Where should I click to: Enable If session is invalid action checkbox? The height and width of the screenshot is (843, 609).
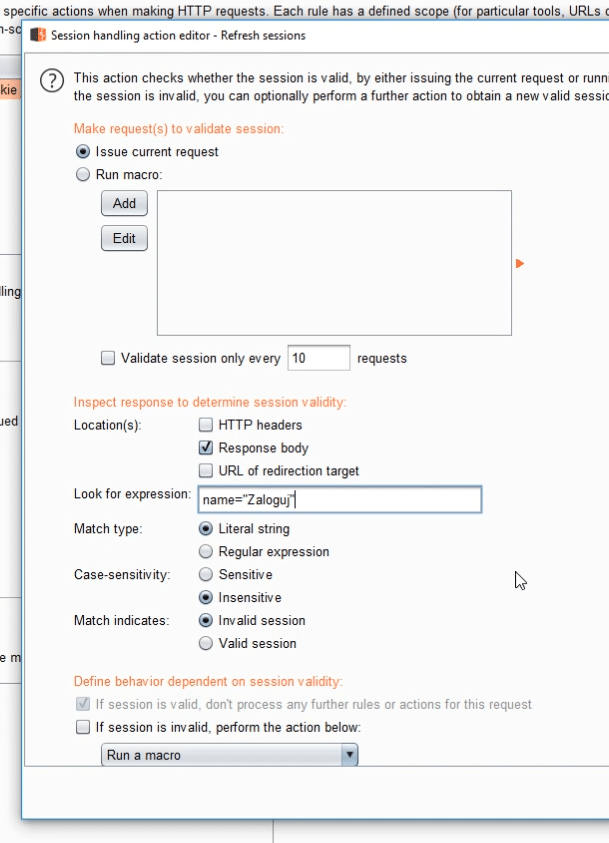pyautogui.click(x=83, y=727)
